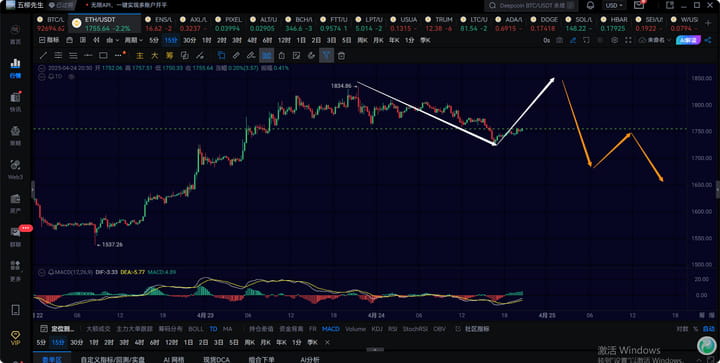Switch to the 30分 timeframe tab

[x=190, y=40]
